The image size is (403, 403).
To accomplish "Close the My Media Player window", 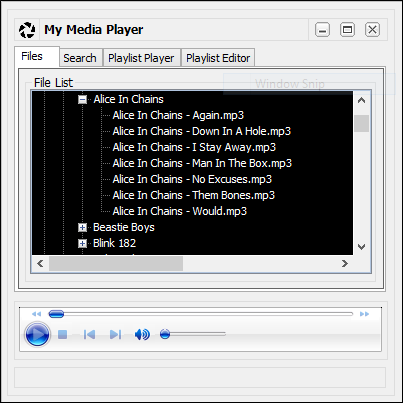I will point(372,30).
